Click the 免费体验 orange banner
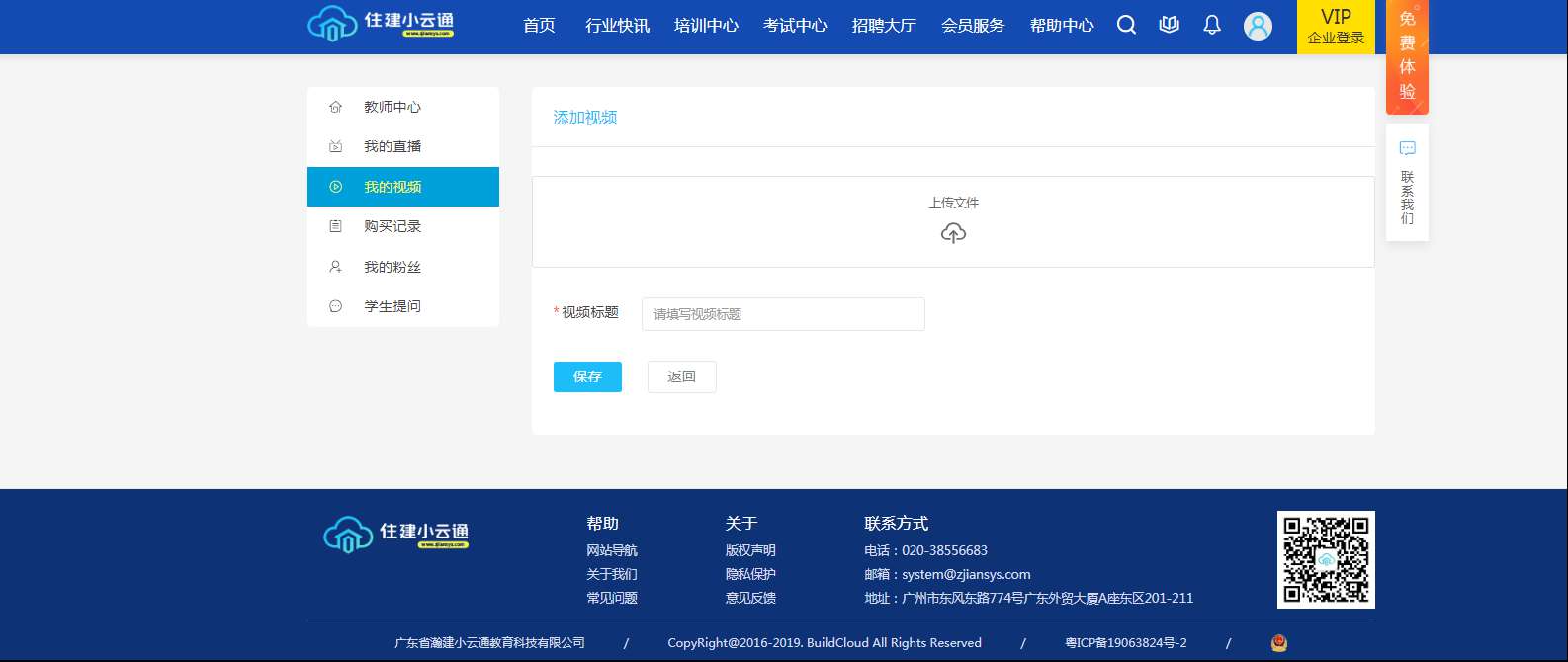 (1407, 55)
